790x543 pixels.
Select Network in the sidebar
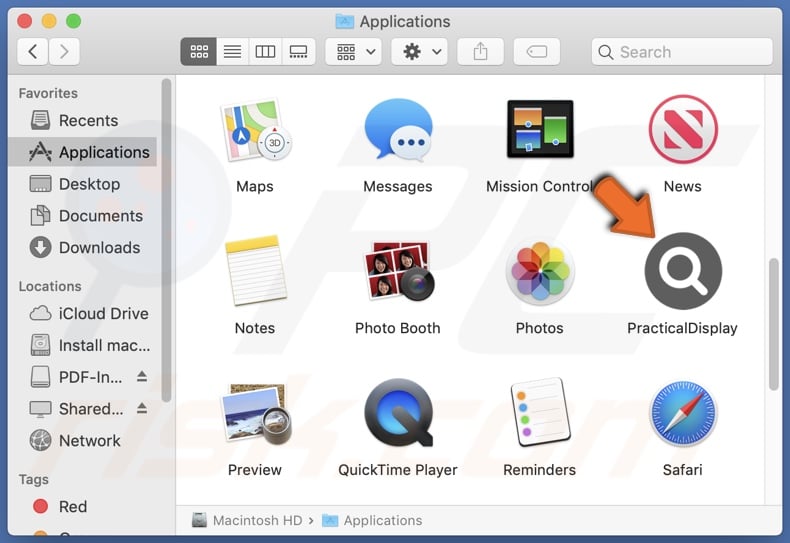83,440
